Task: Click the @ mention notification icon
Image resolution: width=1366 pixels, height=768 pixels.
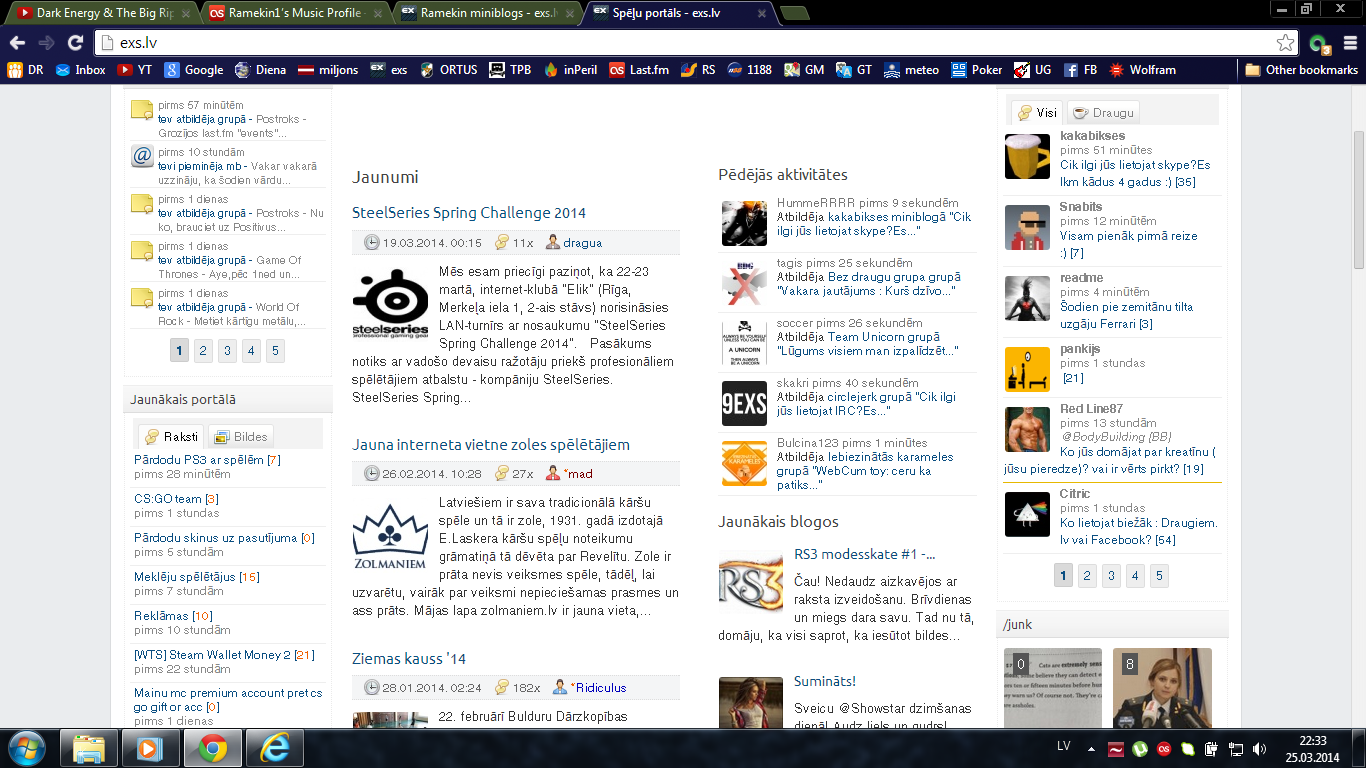Action: (142, 157)
